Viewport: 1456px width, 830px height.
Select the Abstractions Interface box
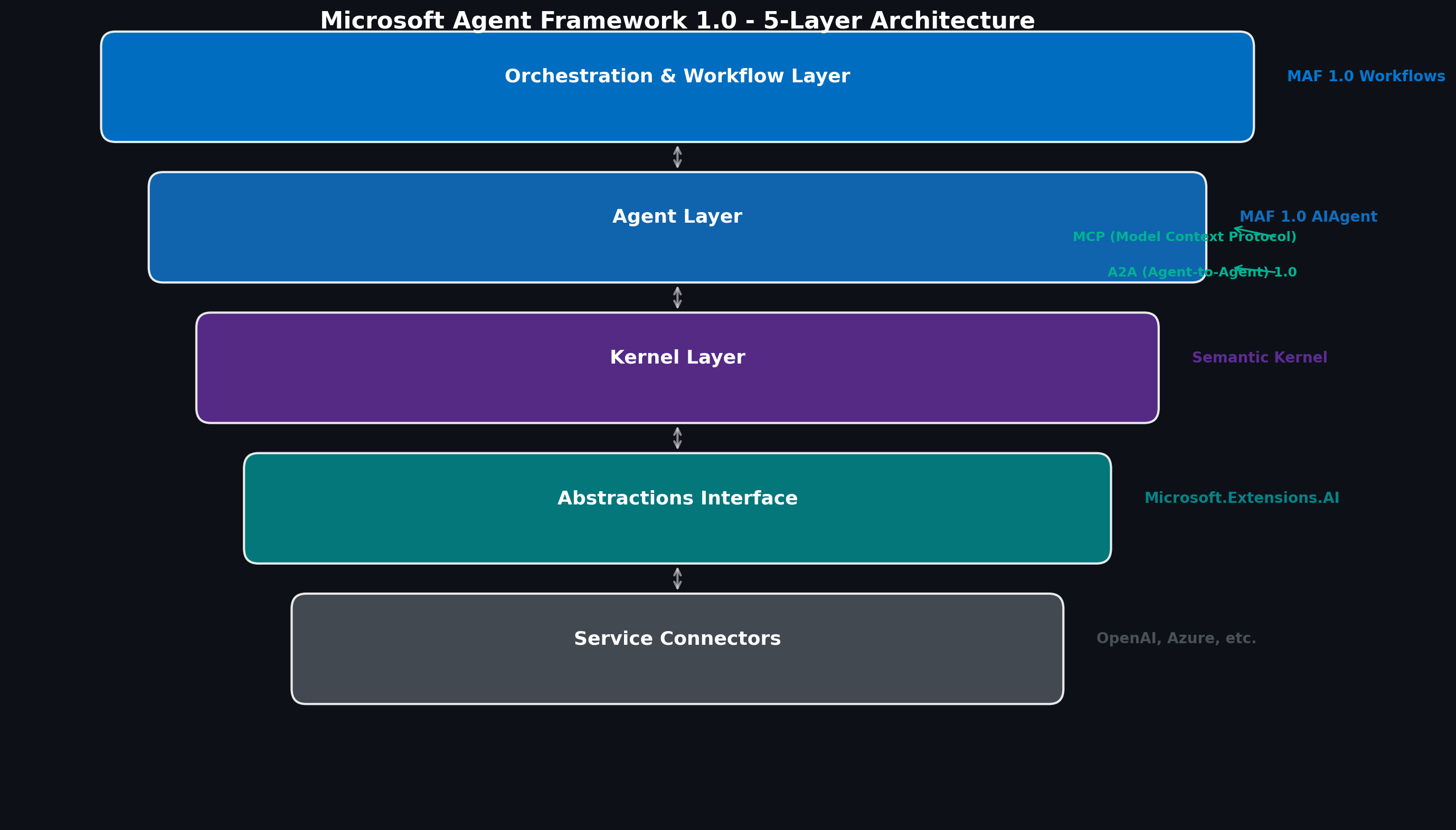[677, 509]
